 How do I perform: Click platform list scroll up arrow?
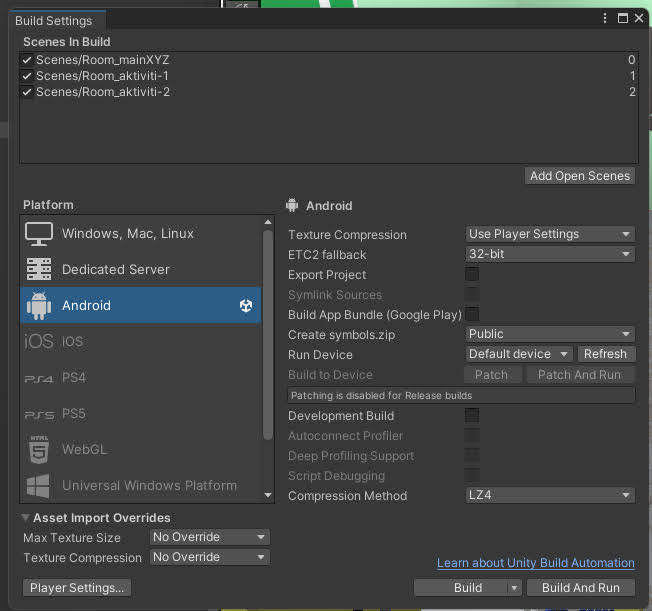coord(268,223)
